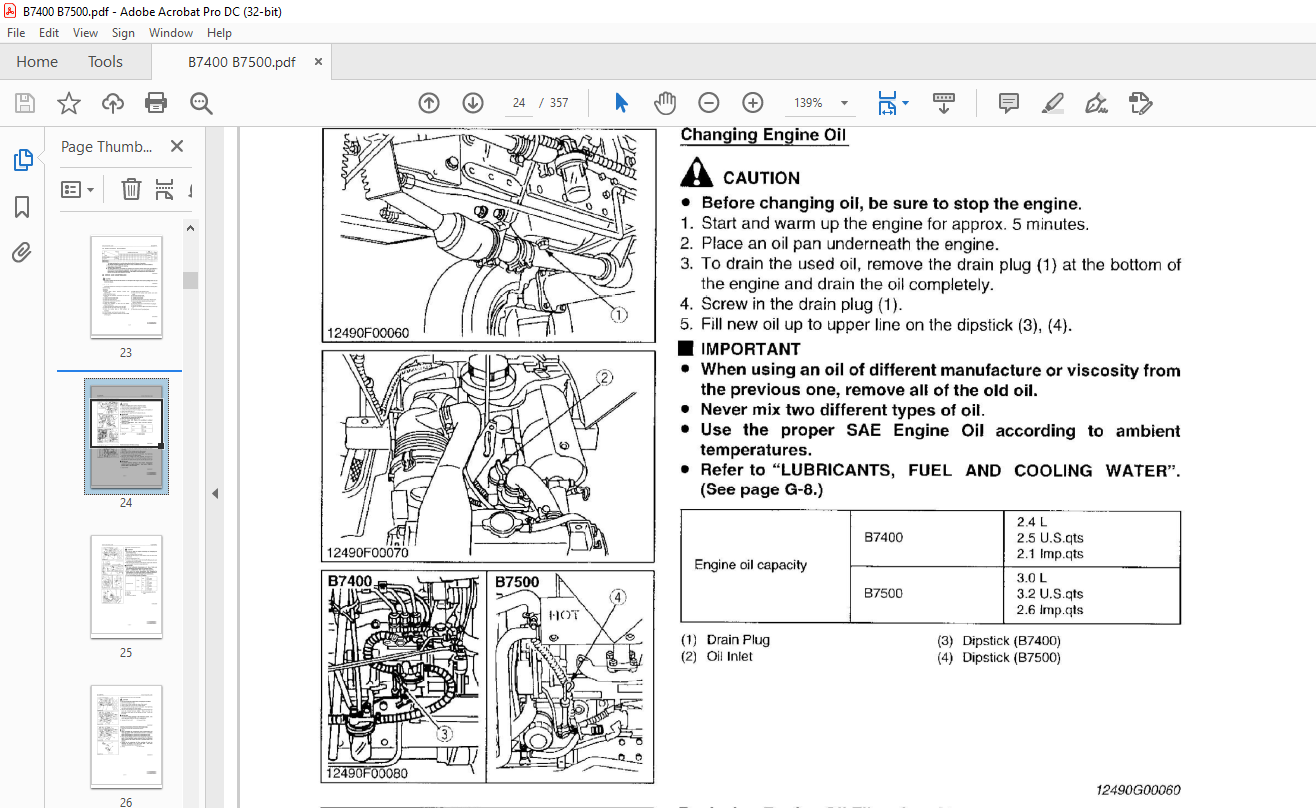The width and height of the screenshot is (1316, 808).
Task: Select the page 25 thumbnail
Action: coord(126,587)
